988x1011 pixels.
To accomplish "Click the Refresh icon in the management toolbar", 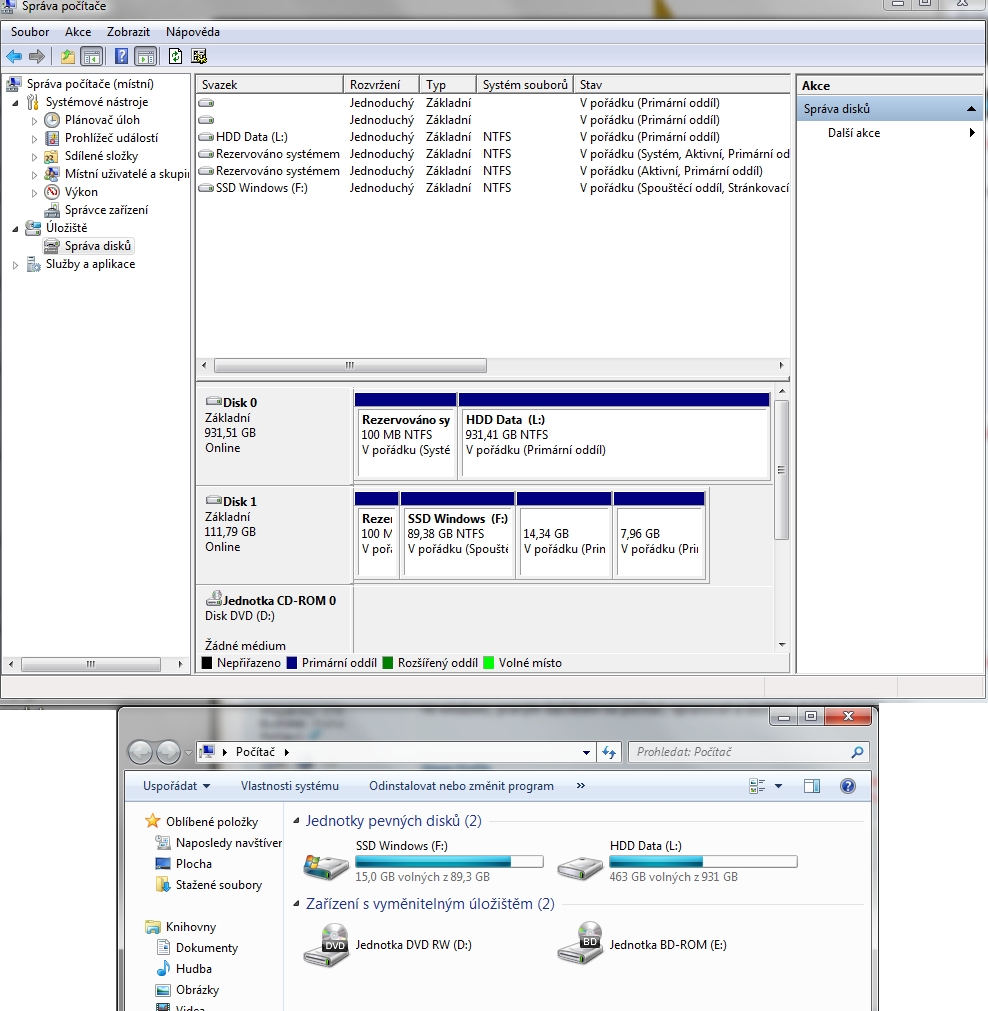I will (176, 56).
